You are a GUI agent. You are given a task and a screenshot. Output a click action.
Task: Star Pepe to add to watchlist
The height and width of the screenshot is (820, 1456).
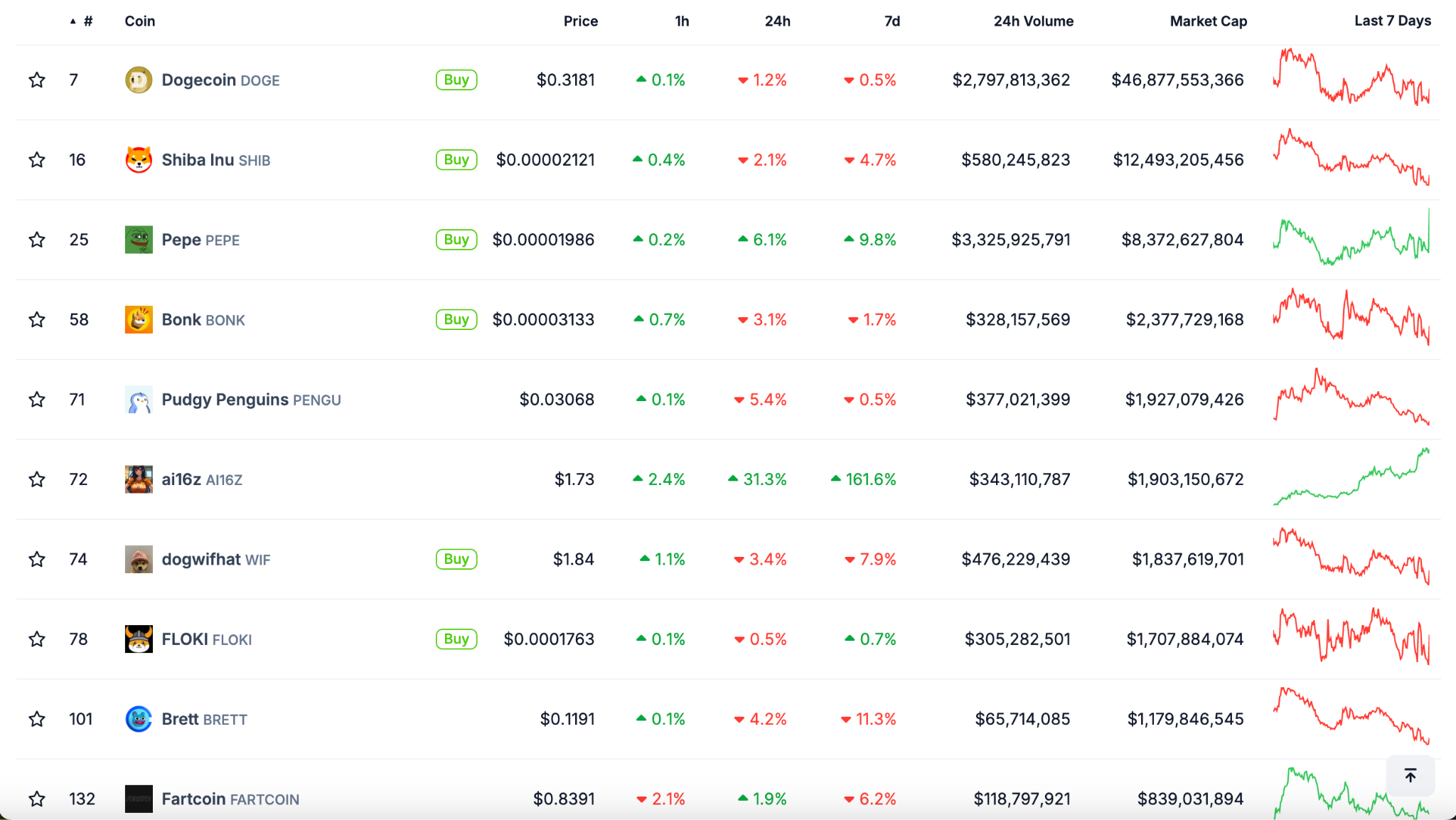pos(37,240)
